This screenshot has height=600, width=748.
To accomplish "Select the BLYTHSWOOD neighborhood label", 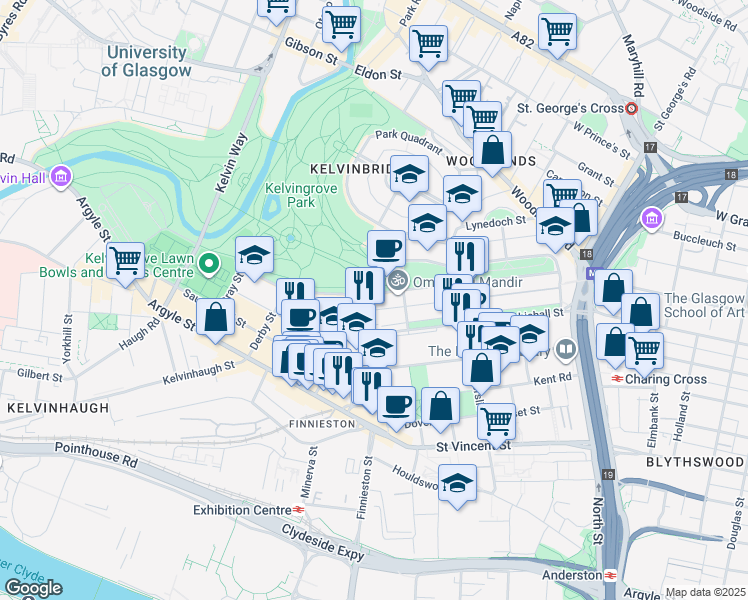I will click(x=695, y=462).
